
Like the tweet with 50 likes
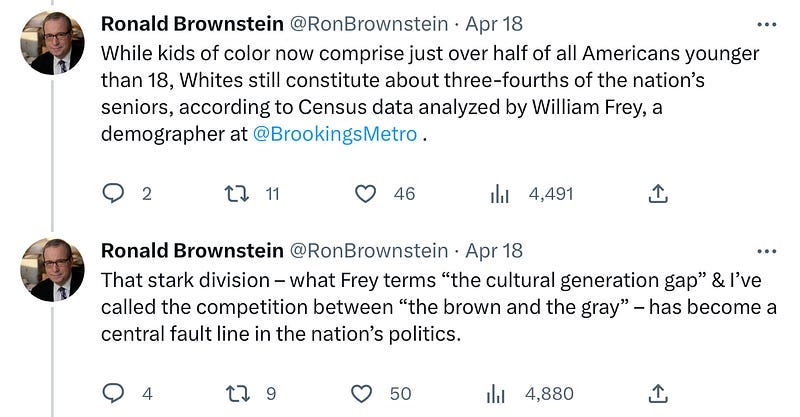(x=362, y=394)
